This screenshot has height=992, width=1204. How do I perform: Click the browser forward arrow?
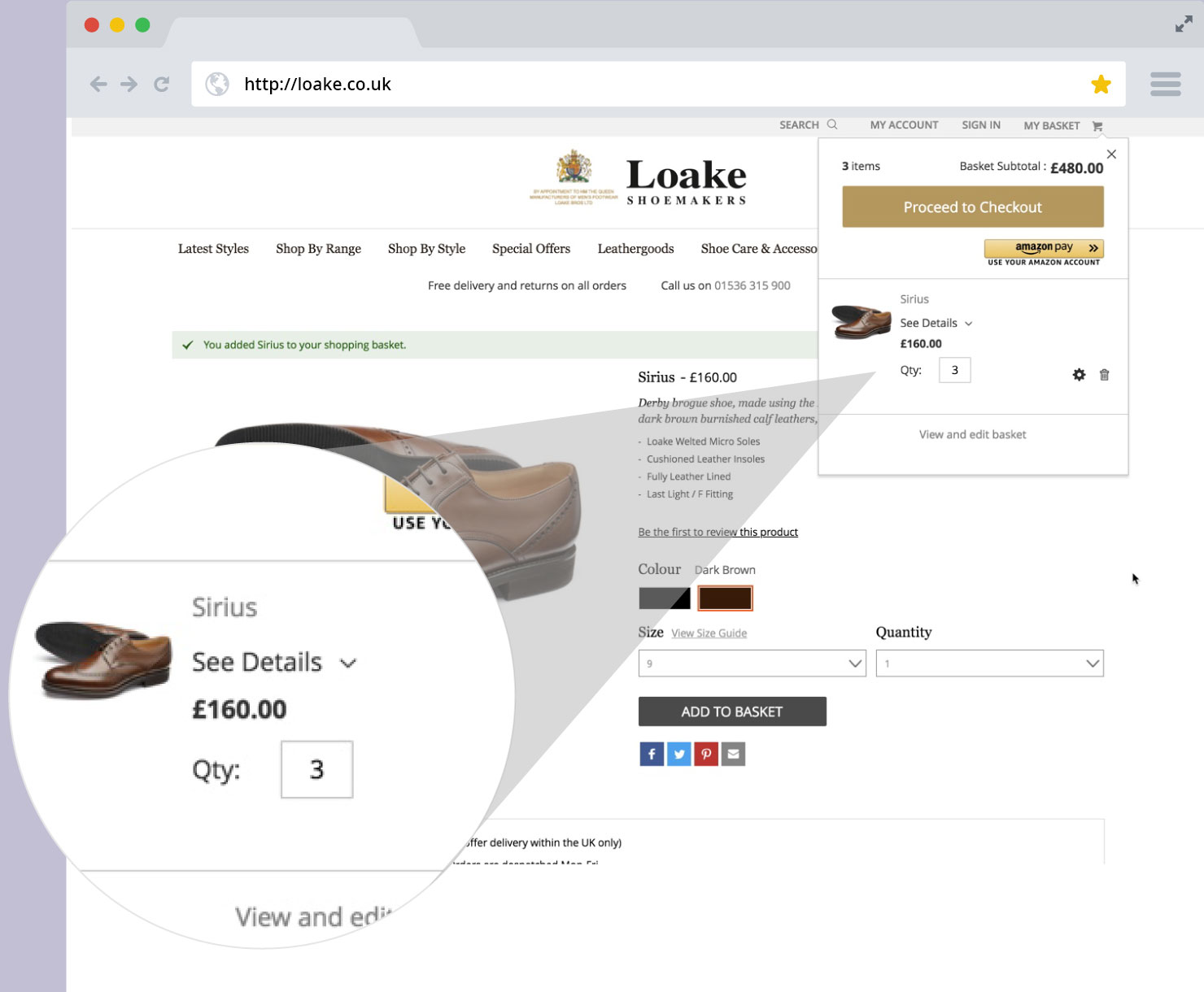click(x=129, y=84)
